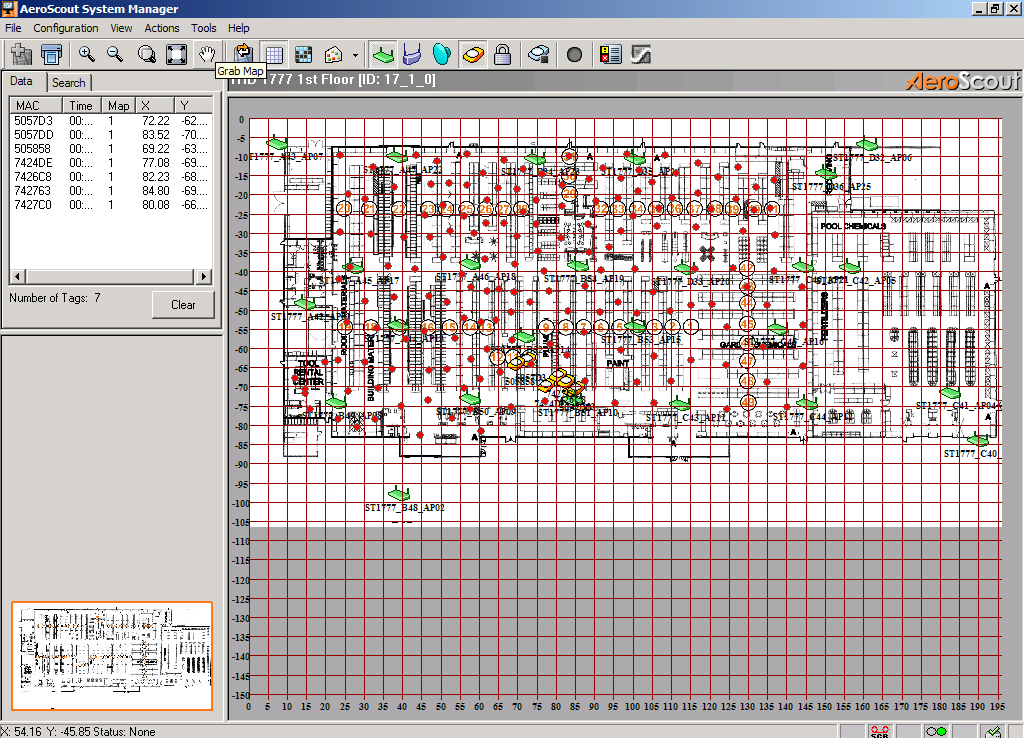Click the graph curve toolbar icon
1024x738 pixels.
641,54
